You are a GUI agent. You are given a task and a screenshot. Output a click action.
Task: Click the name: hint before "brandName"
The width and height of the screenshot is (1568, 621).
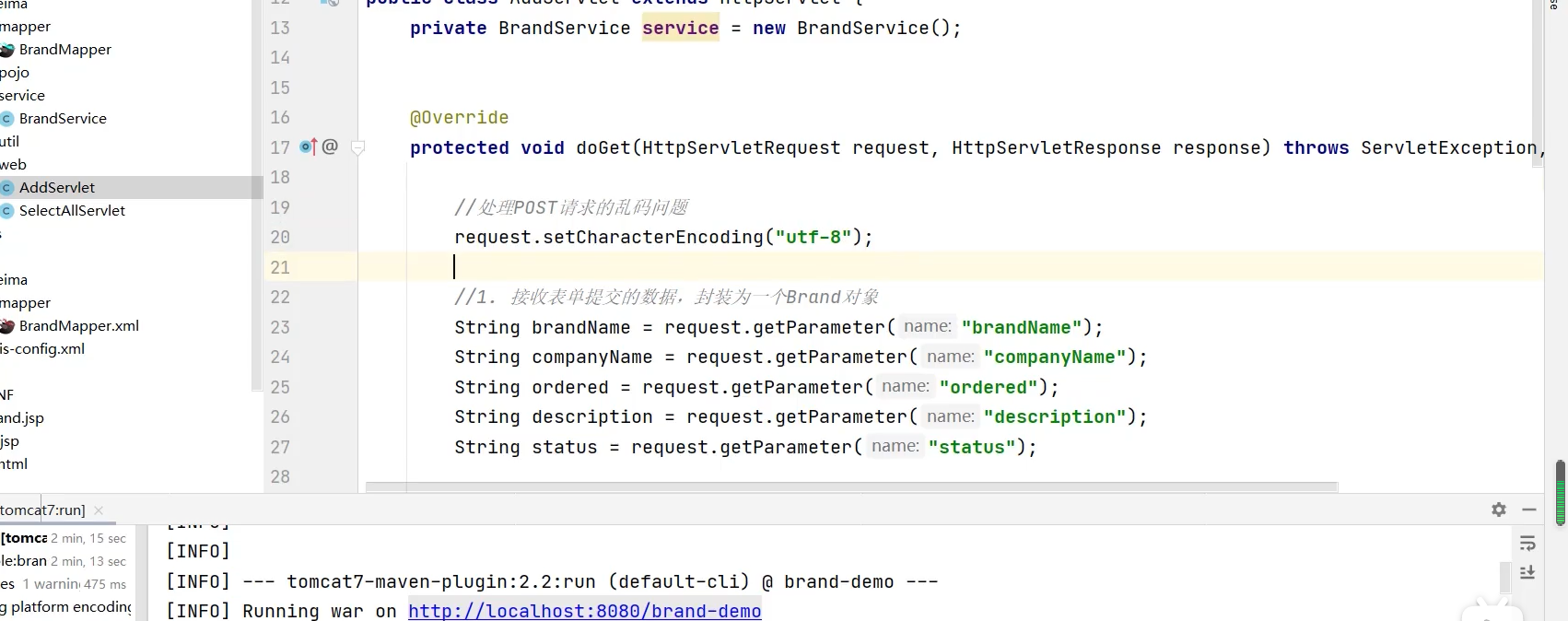point(928,326)
